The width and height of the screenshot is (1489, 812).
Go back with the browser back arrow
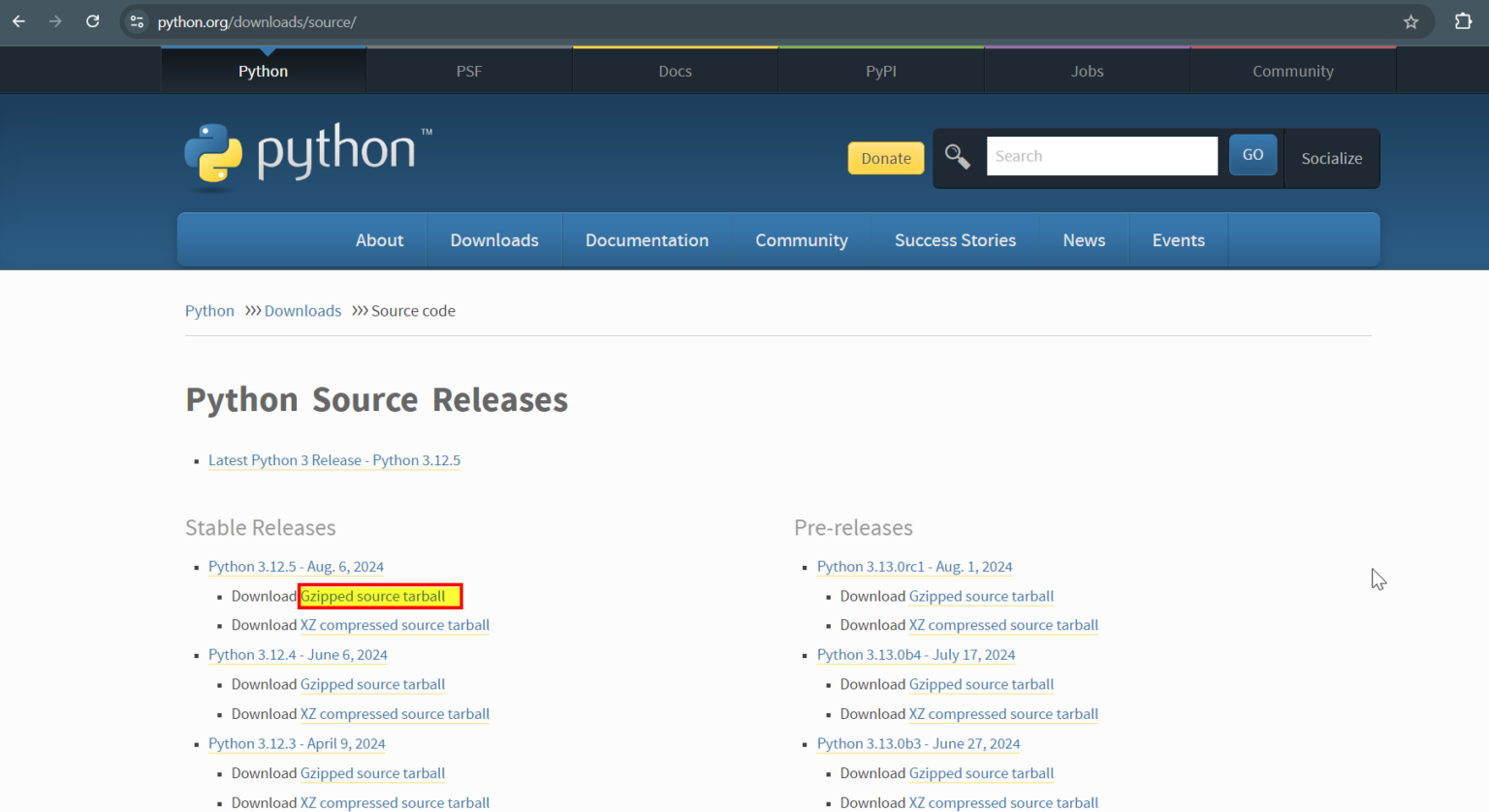(18, 21)
